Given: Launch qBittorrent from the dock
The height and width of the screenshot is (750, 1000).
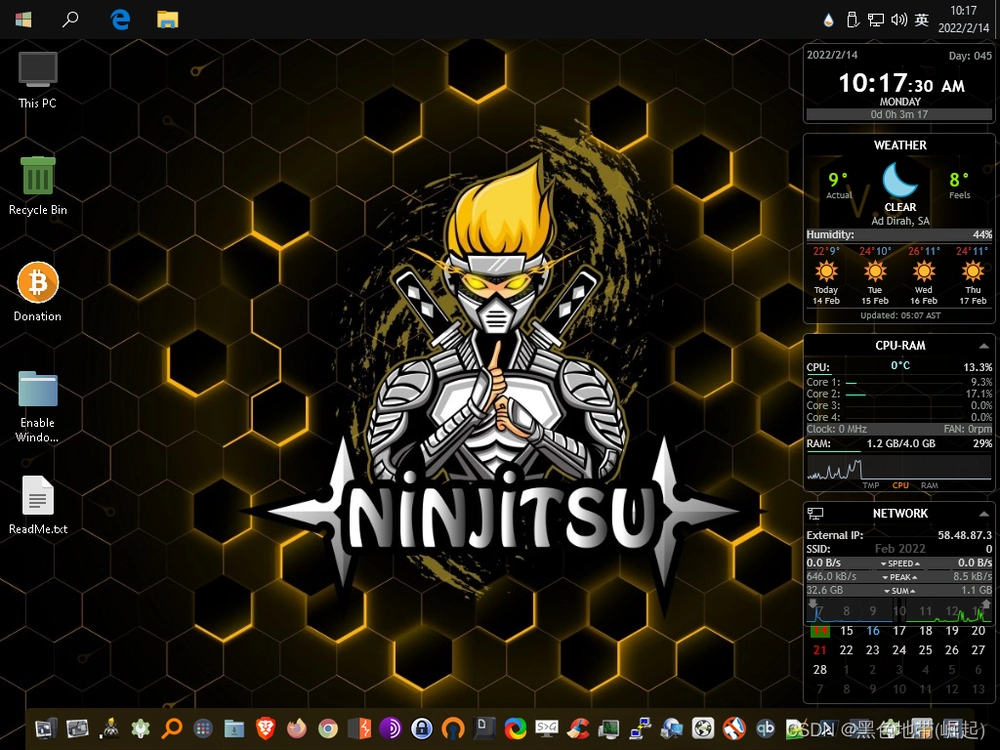Looking at the screenshot, I should tap(765, 728).
